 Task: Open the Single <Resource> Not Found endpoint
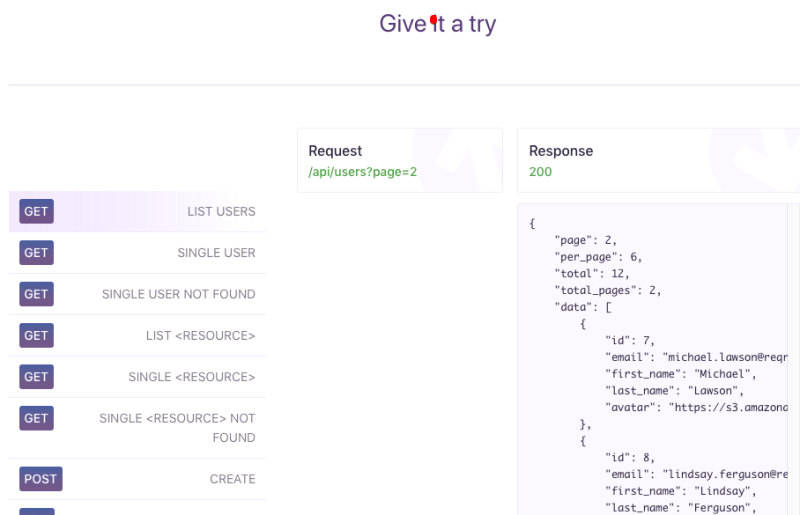click(x=137, y=428)
